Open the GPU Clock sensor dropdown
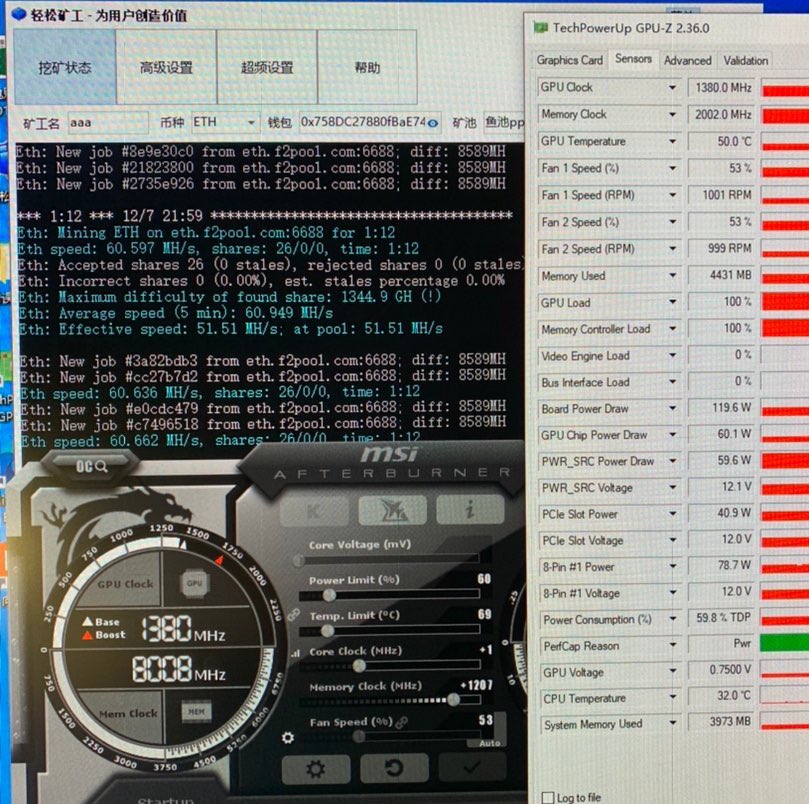The height and width of the screenshot is (804, 809). [x=672, y=88]
